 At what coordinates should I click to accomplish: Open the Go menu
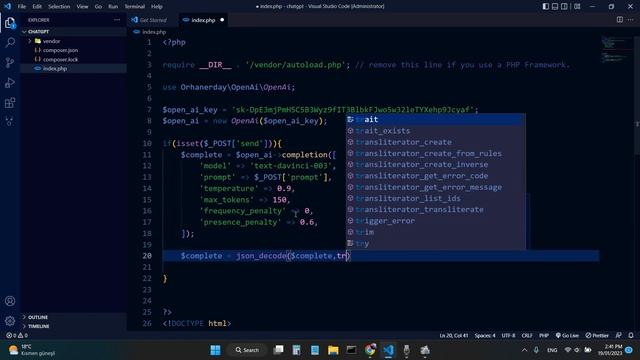click(98, 7)
